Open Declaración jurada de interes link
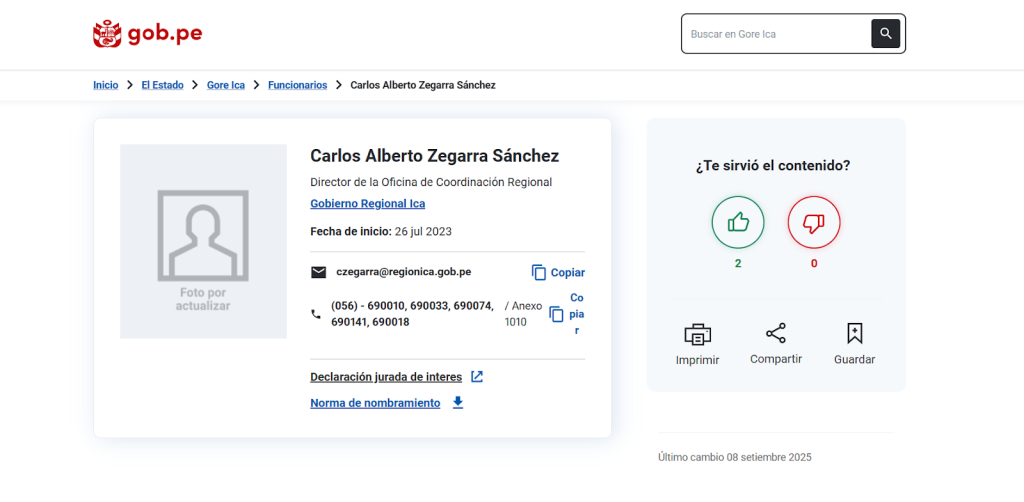1024x502 pixels. 386,377
